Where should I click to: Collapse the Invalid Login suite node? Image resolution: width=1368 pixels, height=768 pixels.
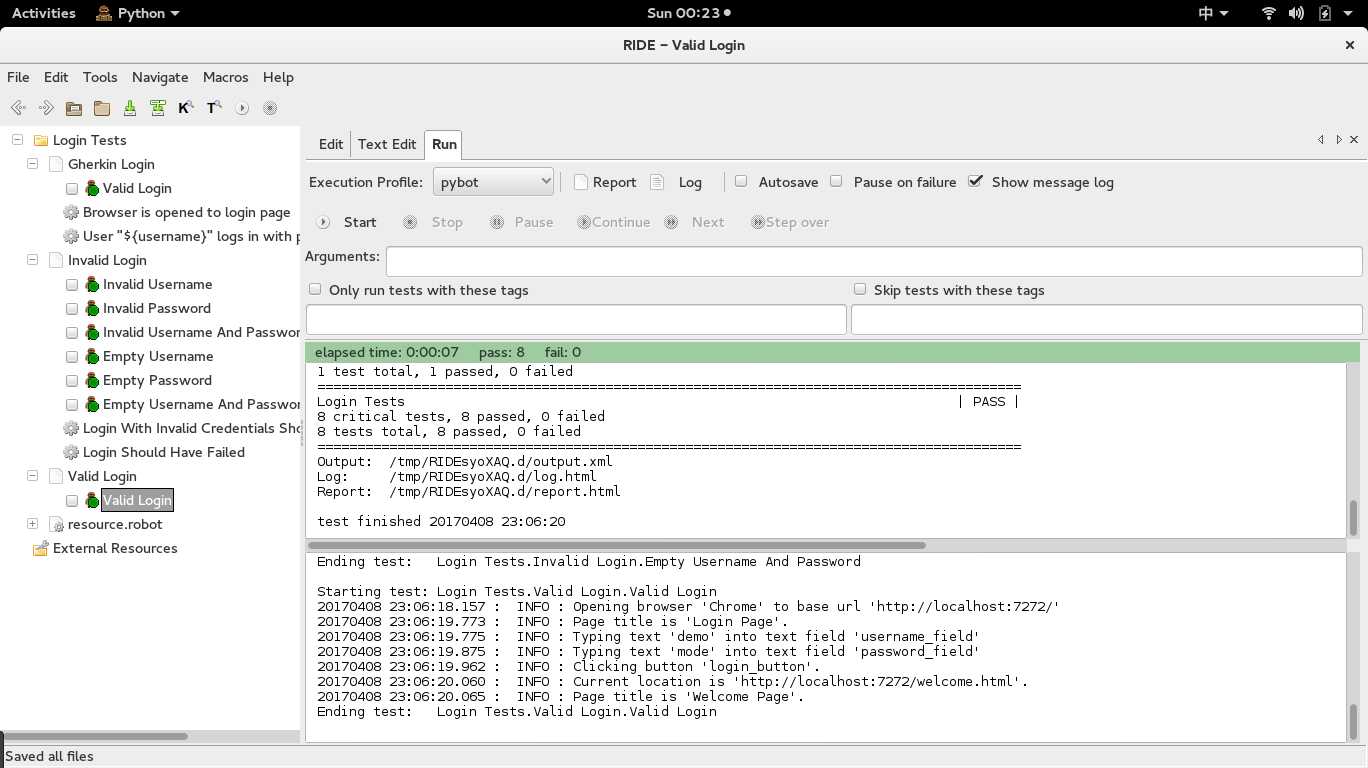[32, 260]
